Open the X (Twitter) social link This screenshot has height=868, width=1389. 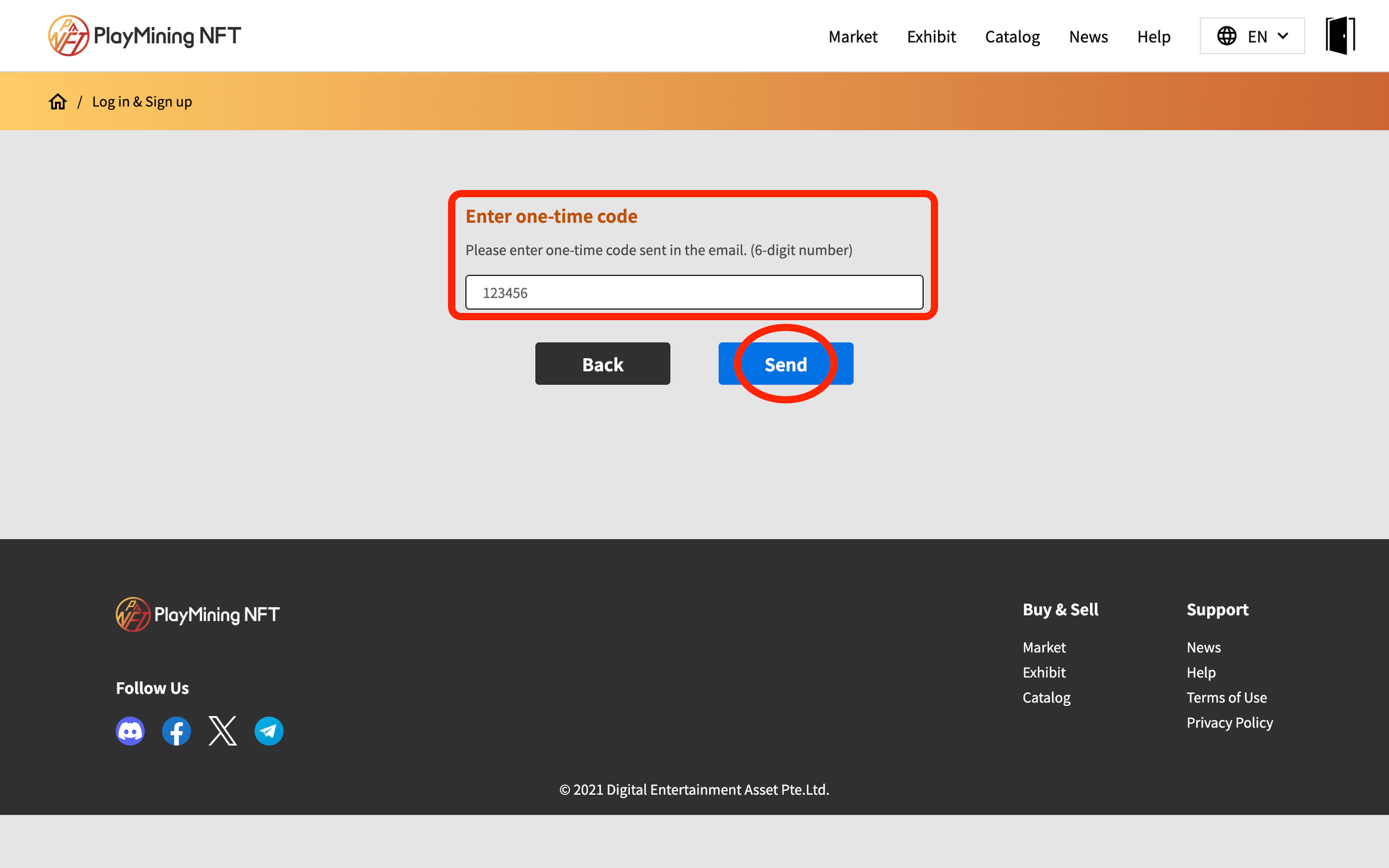pos(222,731)
